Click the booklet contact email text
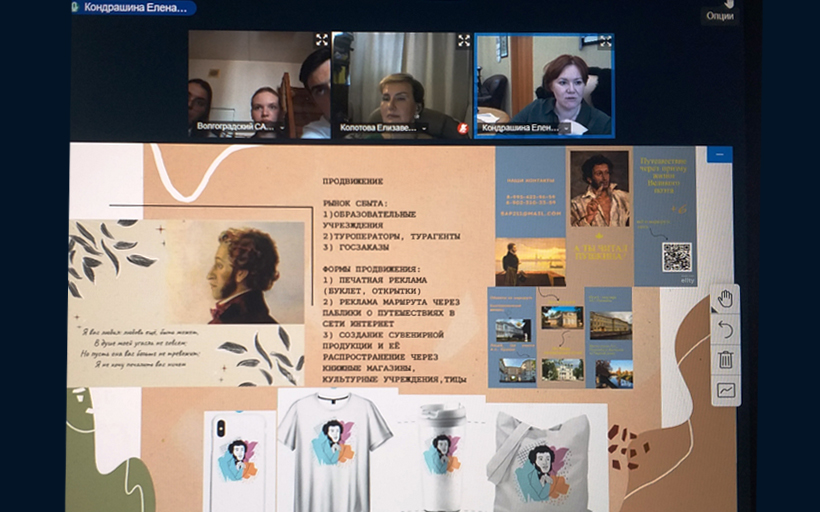Screen dimensions: 820x512 coord(530,213)
